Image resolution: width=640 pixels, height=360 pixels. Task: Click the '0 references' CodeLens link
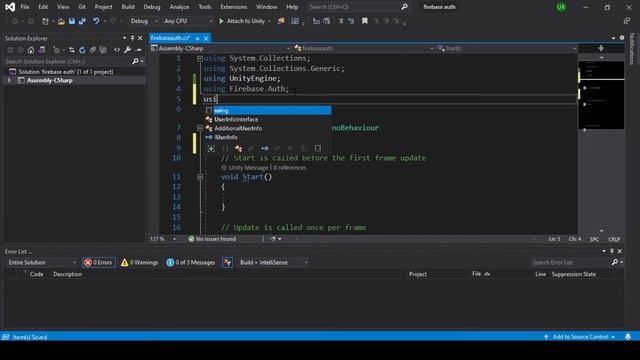click(x=290, y=168)
